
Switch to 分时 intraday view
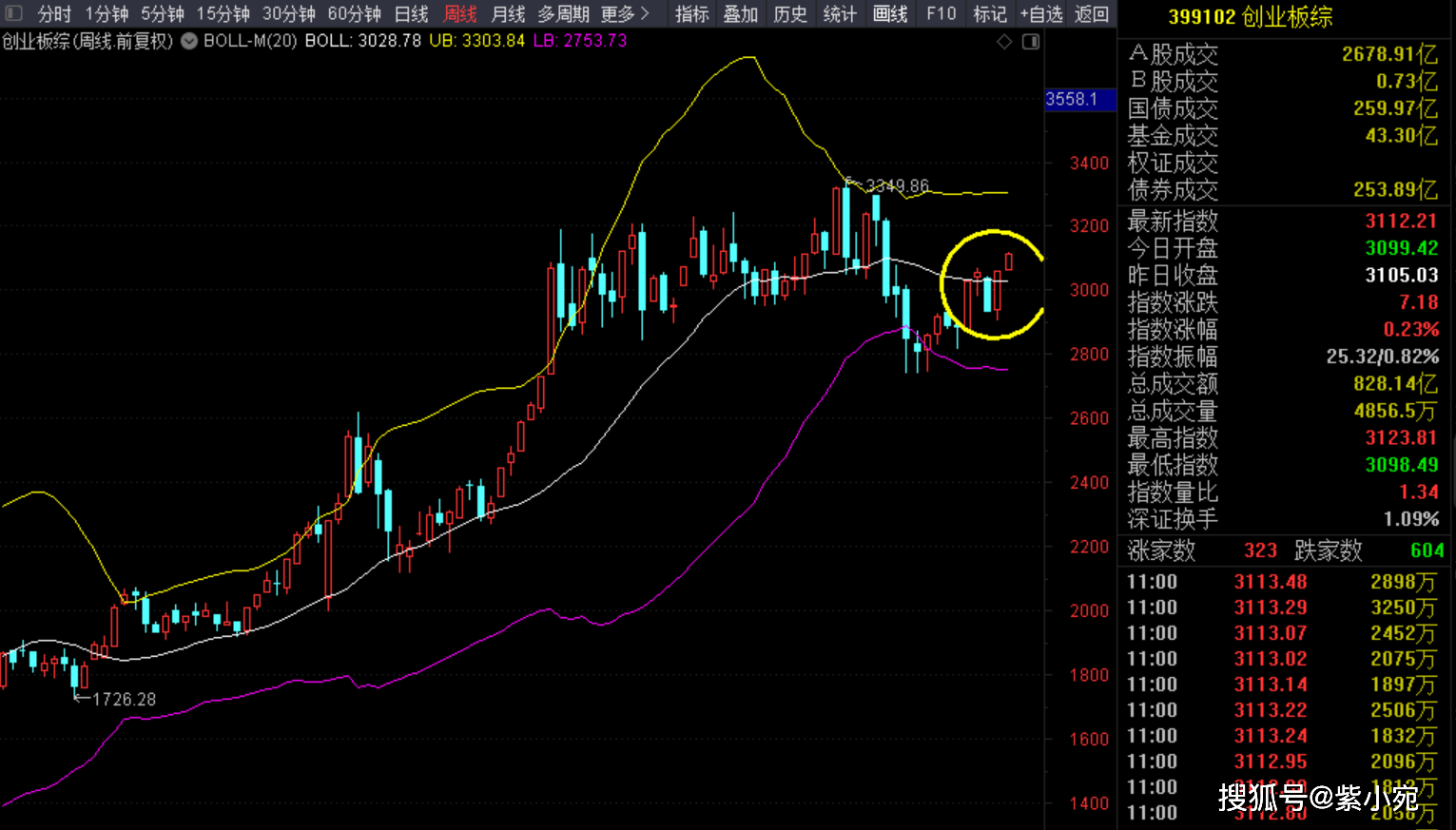tap(54, 14)
